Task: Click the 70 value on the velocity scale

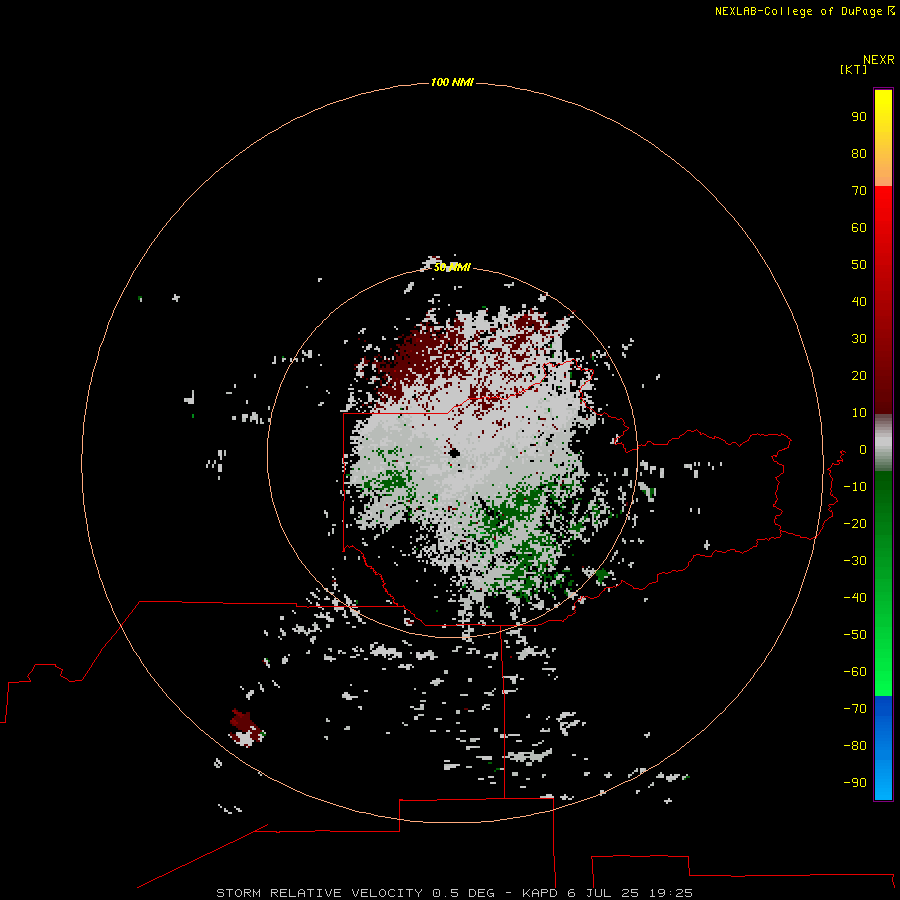Action: tap(859, 191)
